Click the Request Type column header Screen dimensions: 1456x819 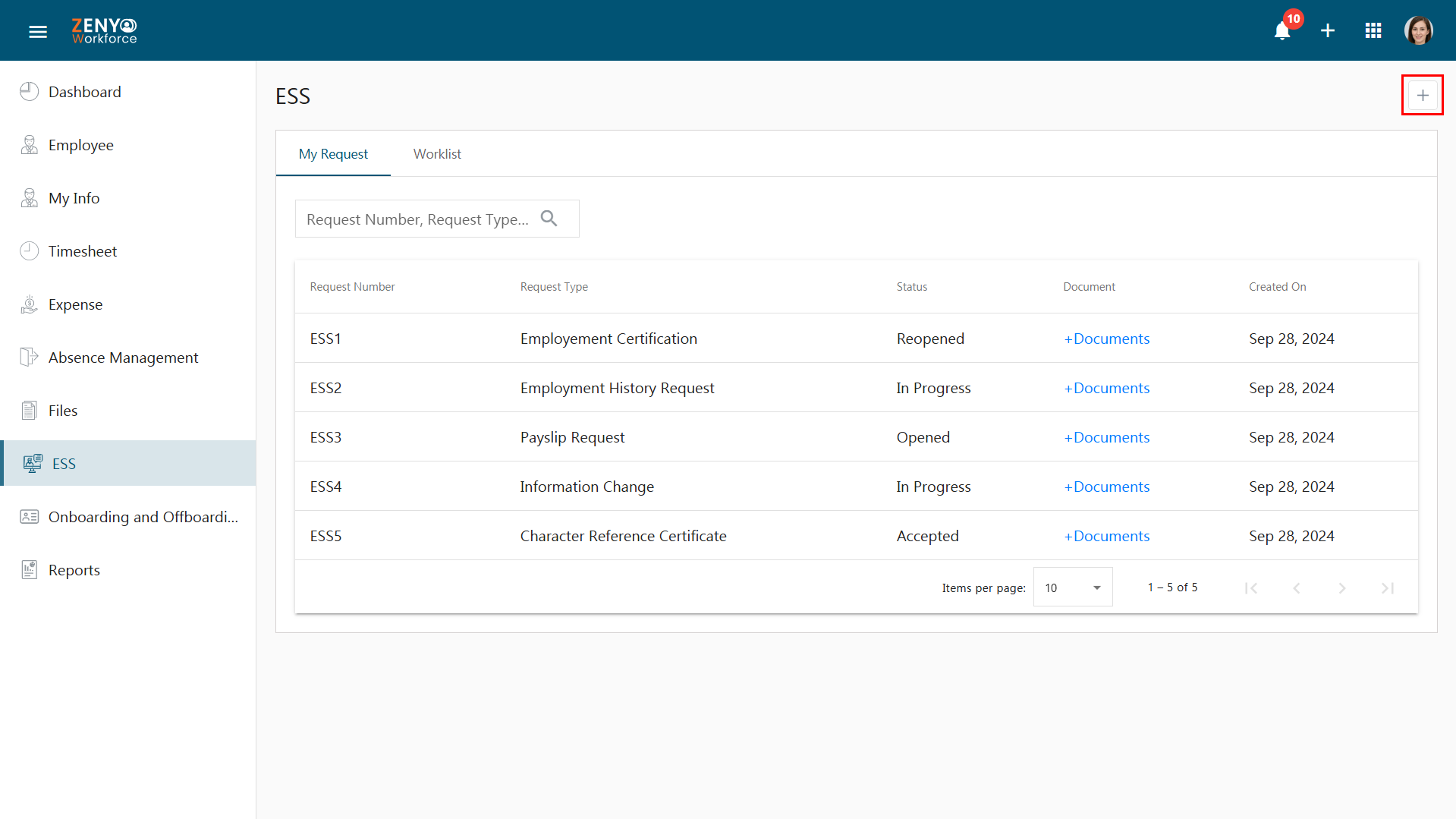pos(554,287)
